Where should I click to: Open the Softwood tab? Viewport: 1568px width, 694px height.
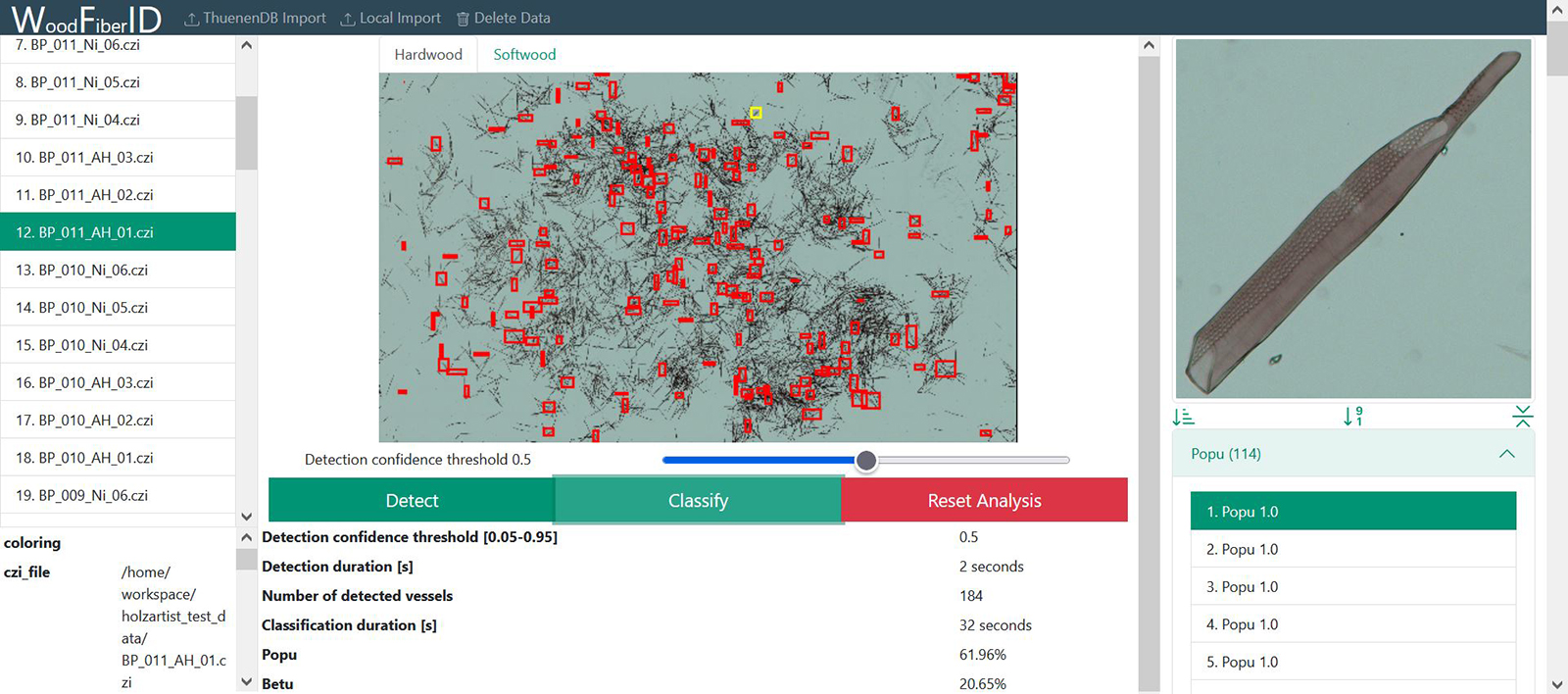click(524, 55)
